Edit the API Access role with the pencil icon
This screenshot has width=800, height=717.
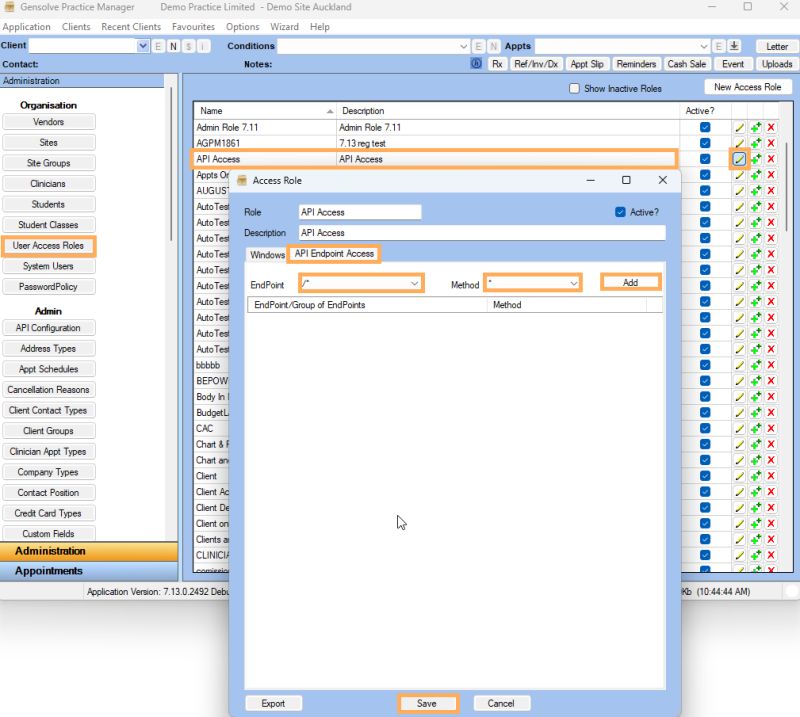click(x=740, y=159)
